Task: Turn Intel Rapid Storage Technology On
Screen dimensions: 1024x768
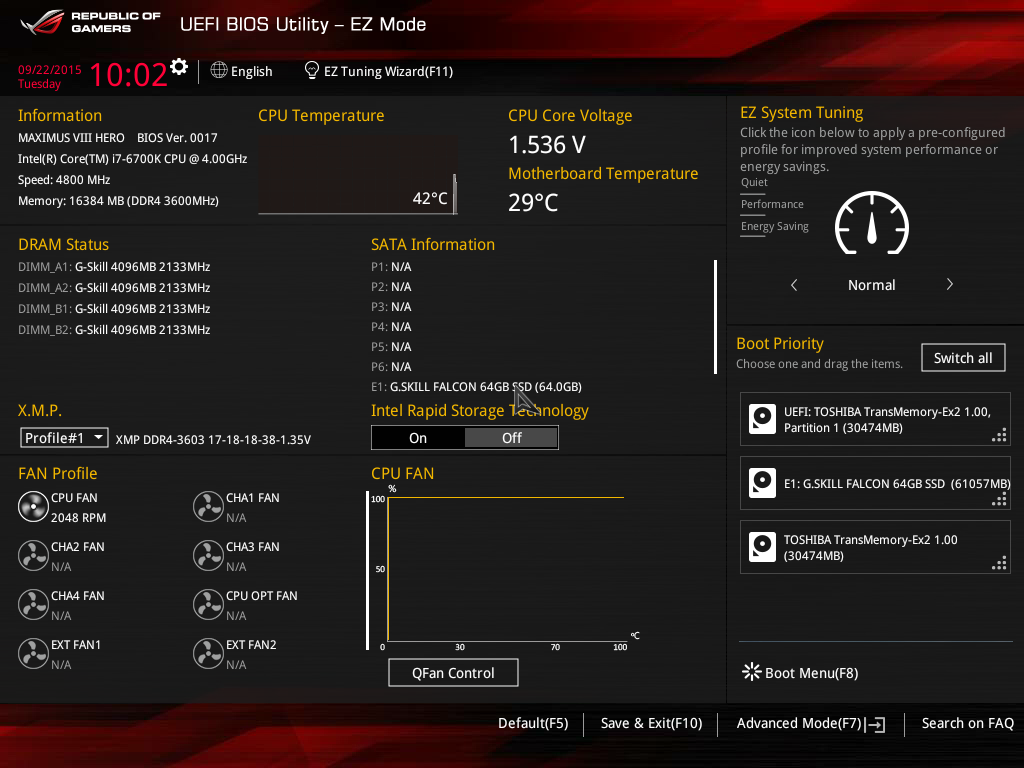Action: (418, 438)
